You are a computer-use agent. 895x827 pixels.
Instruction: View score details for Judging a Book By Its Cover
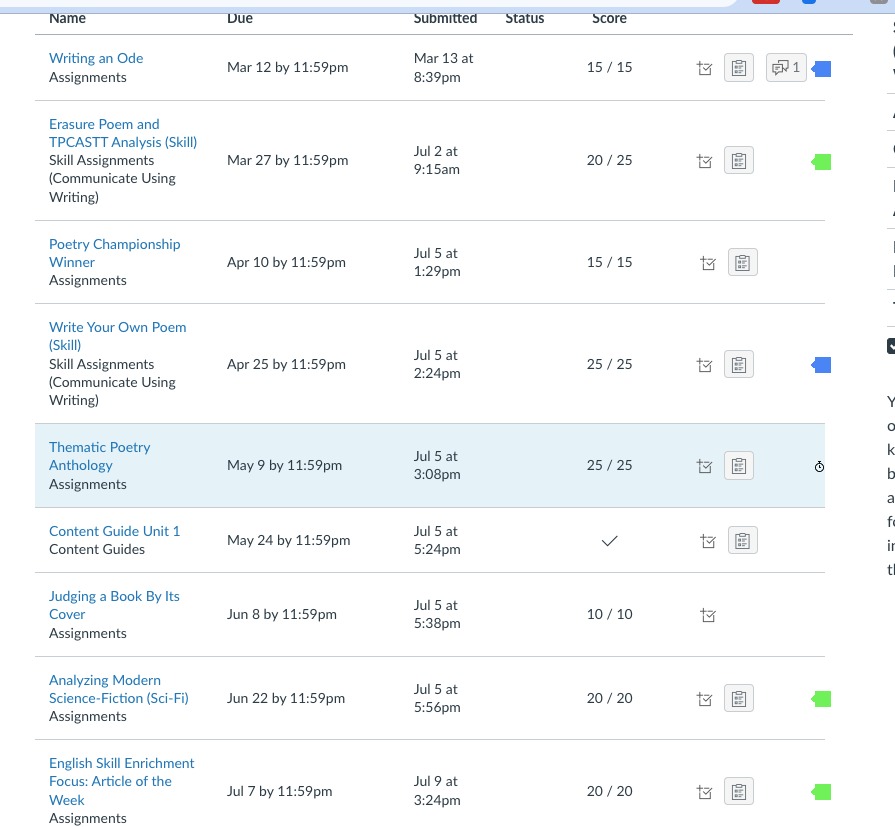point(708,615)
